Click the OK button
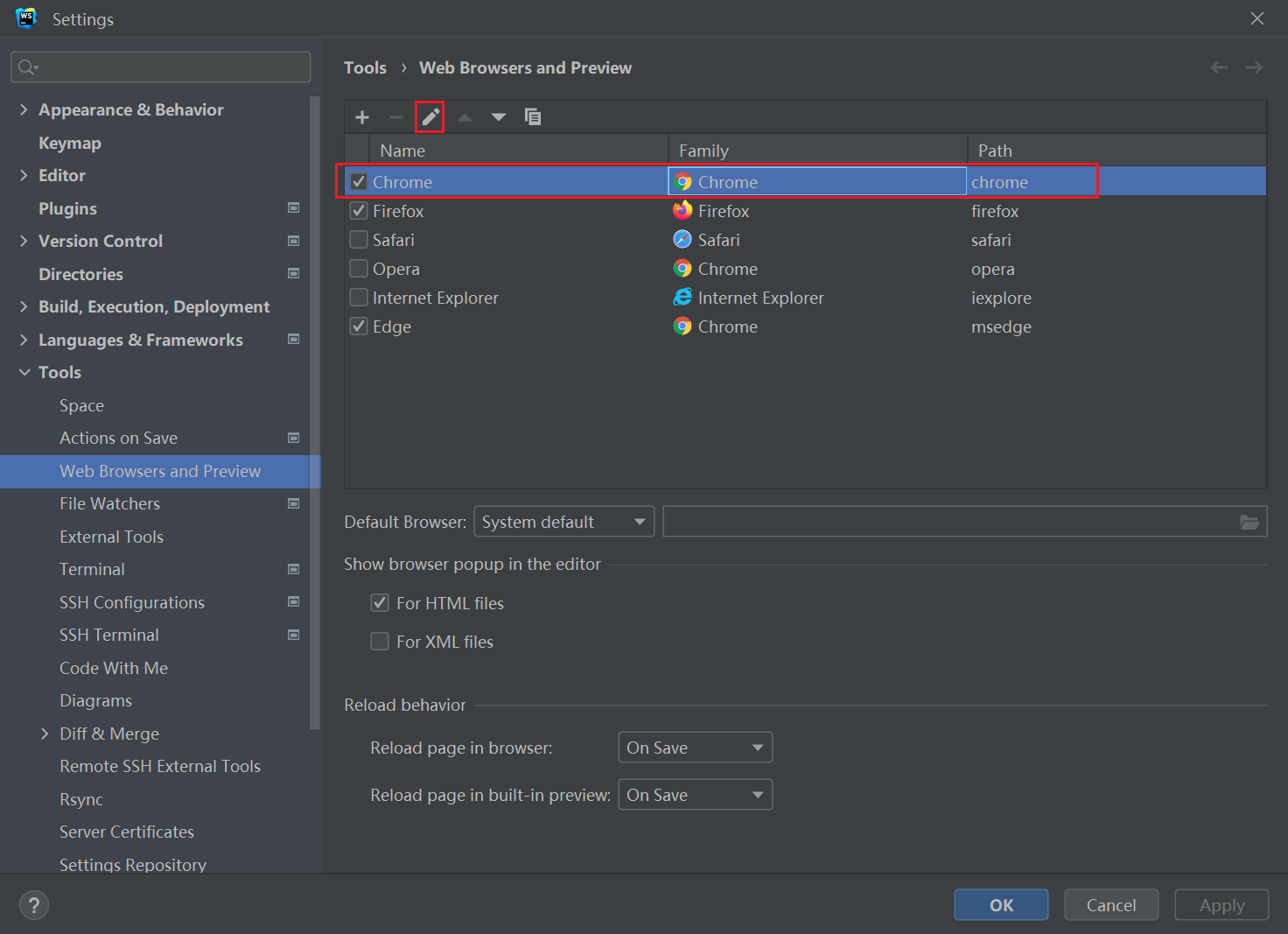The width and height of the screenshot is (1288, 934). point(1001,905)
